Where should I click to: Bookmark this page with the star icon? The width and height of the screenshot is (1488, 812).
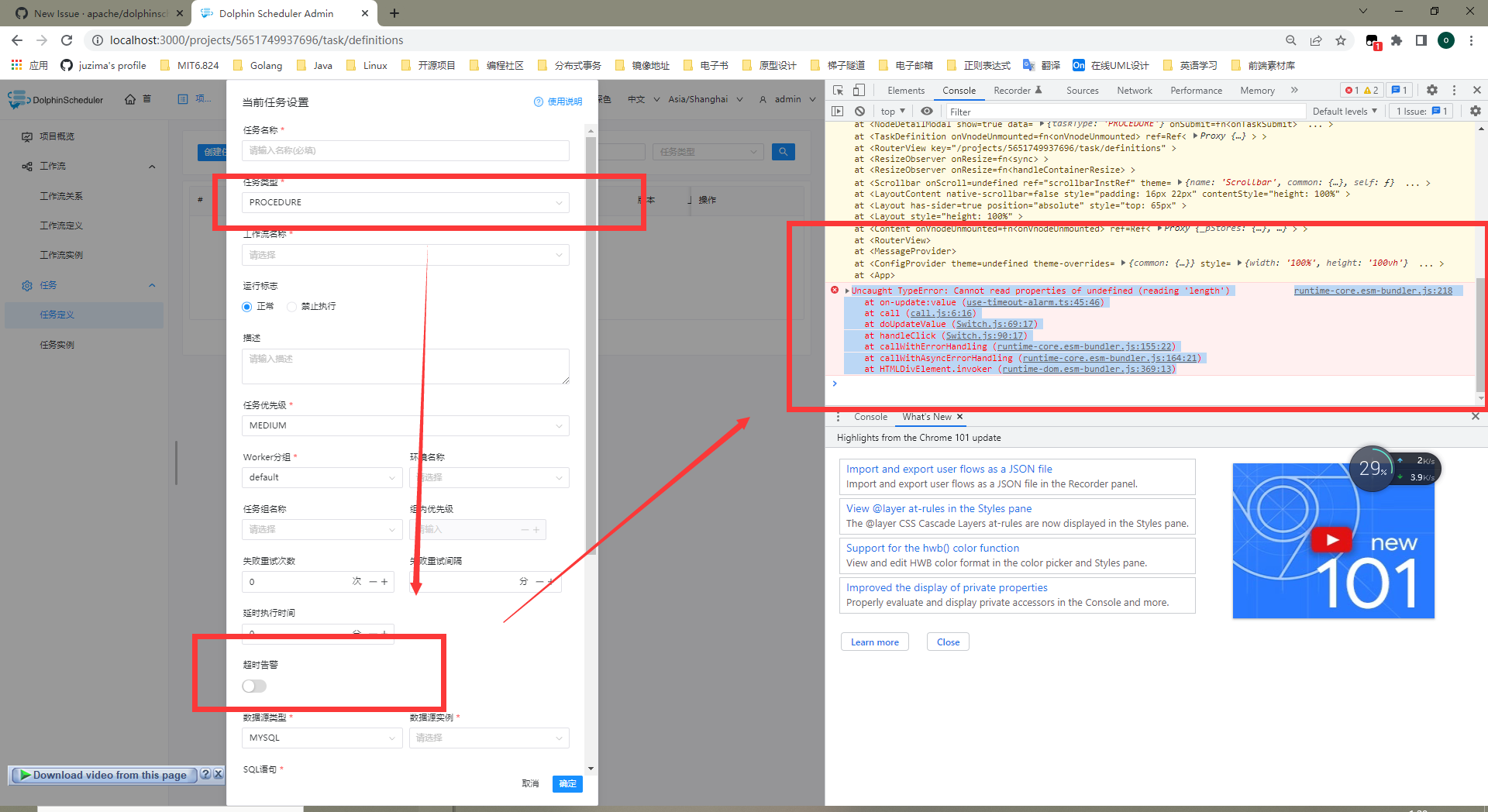click(x=1341, y=40)
